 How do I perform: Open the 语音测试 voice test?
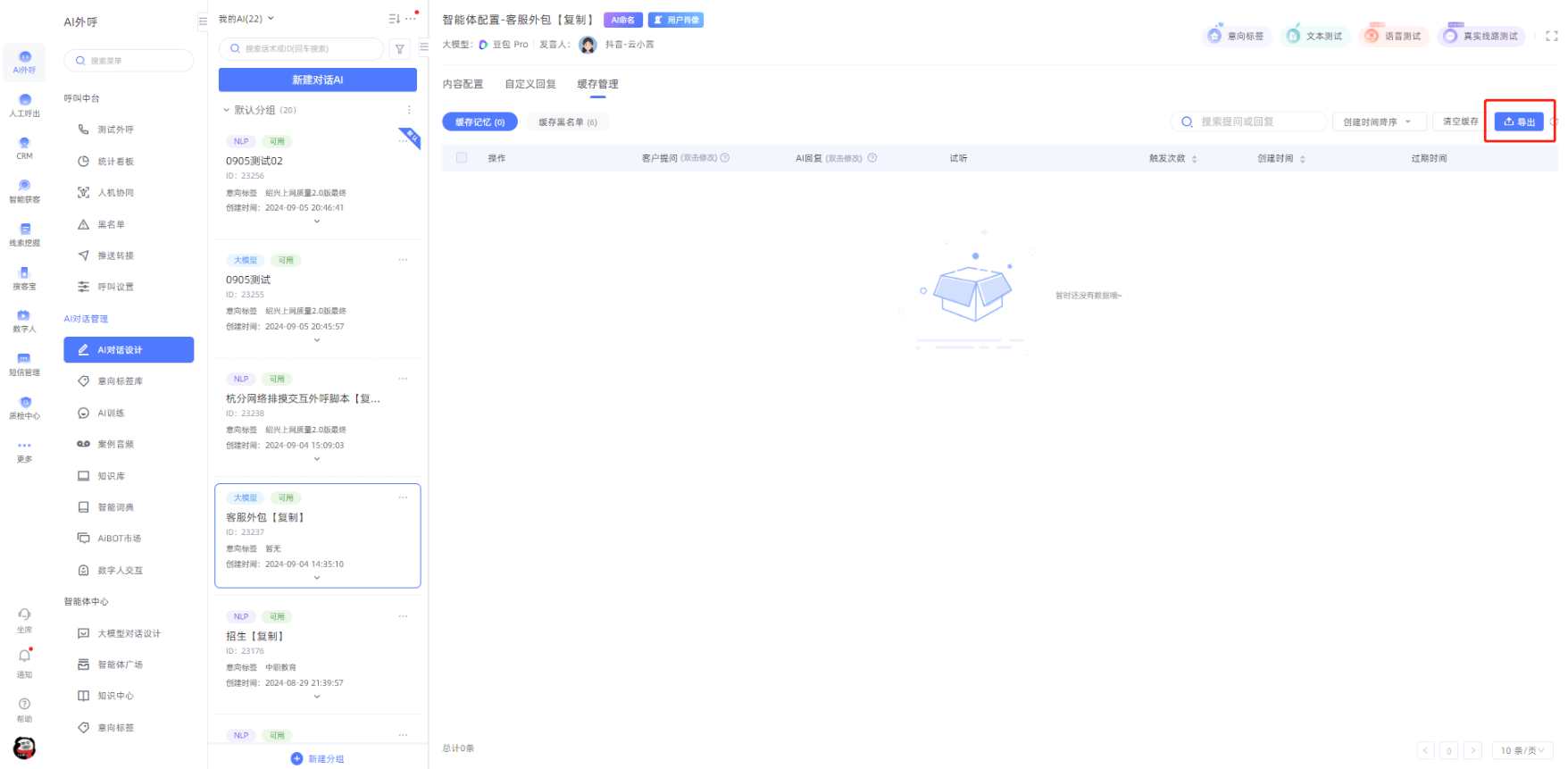[x=1393, y=37]
